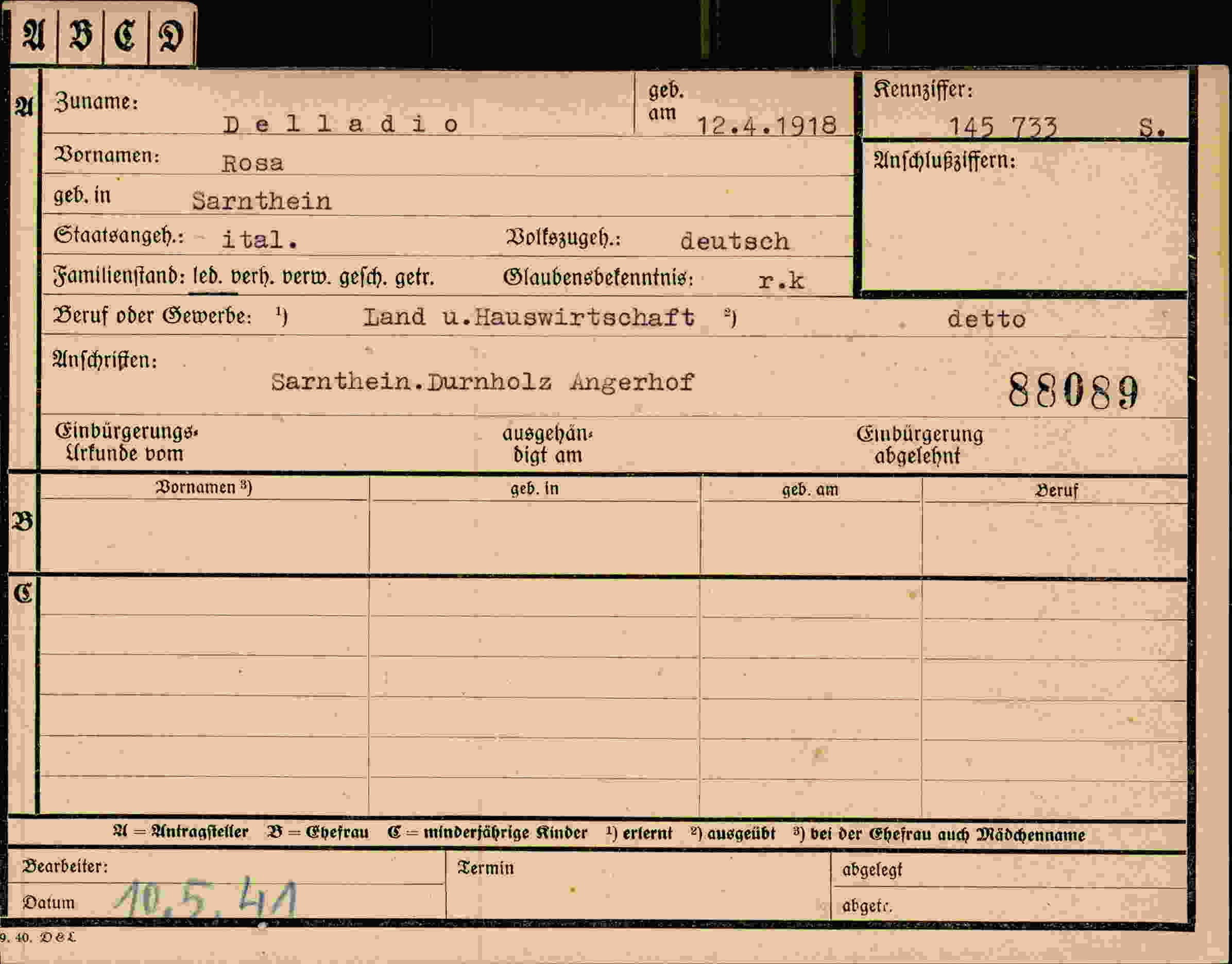This screenshot has height=964, width=1232.
Task: Click the 'Beruf' column header
Action: point(1056,490)
